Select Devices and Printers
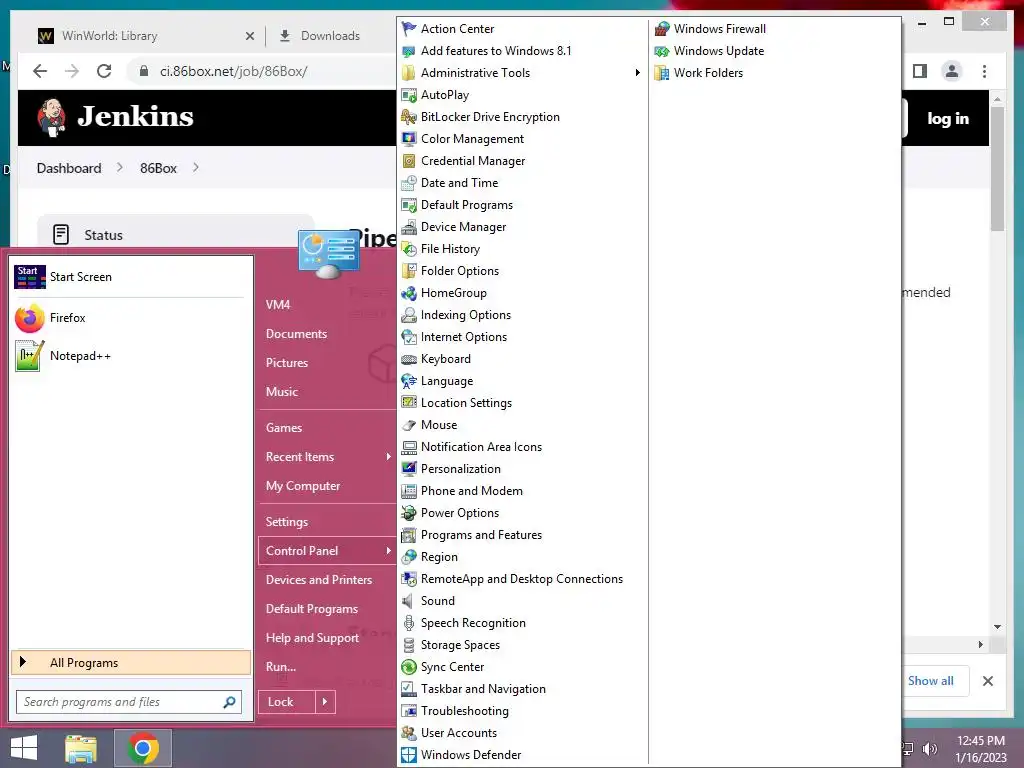Screen dimensions: 1024x768 pos(319,580)
